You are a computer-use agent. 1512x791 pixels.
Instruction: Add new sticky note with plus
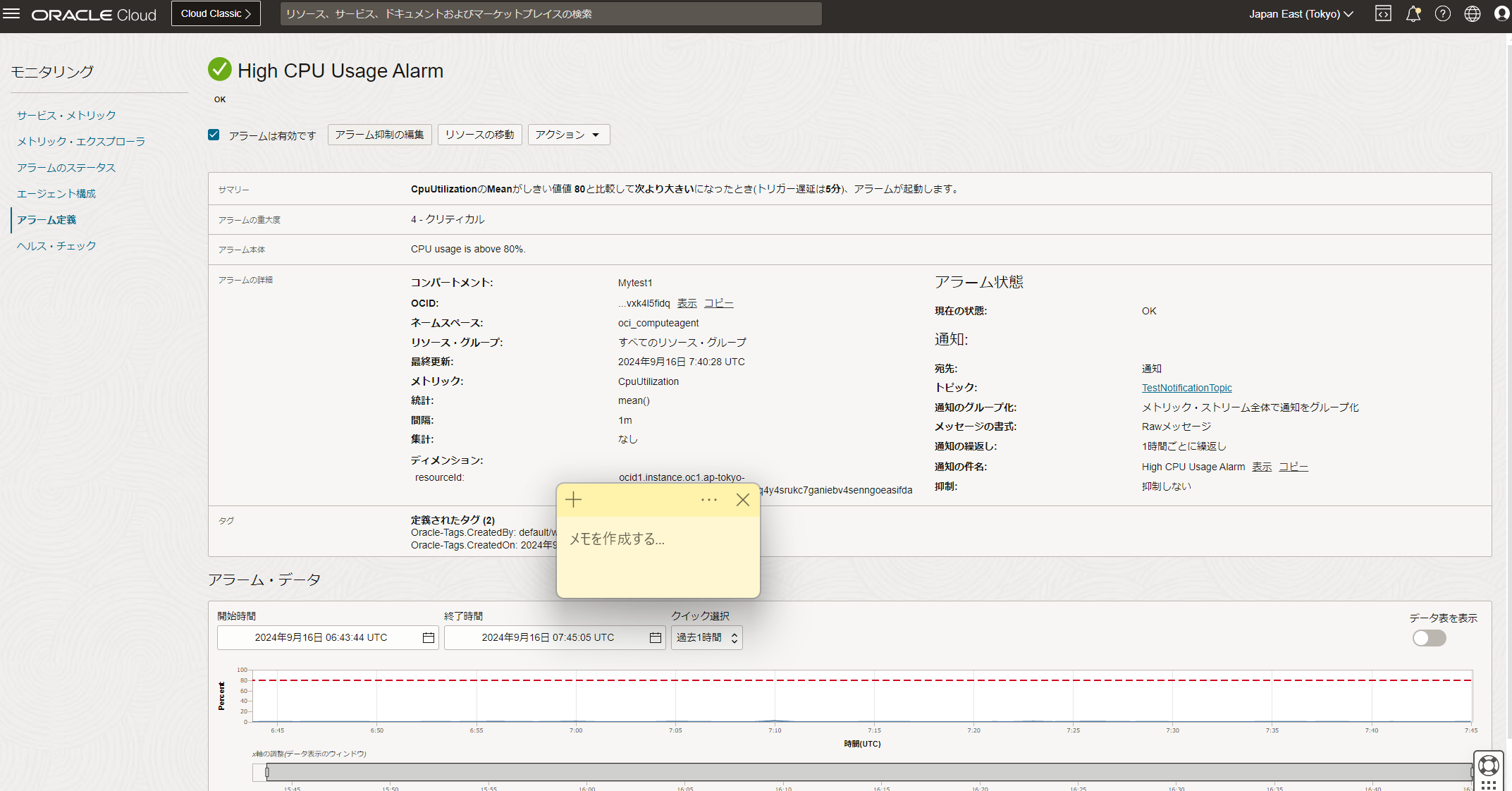(574, 500)
